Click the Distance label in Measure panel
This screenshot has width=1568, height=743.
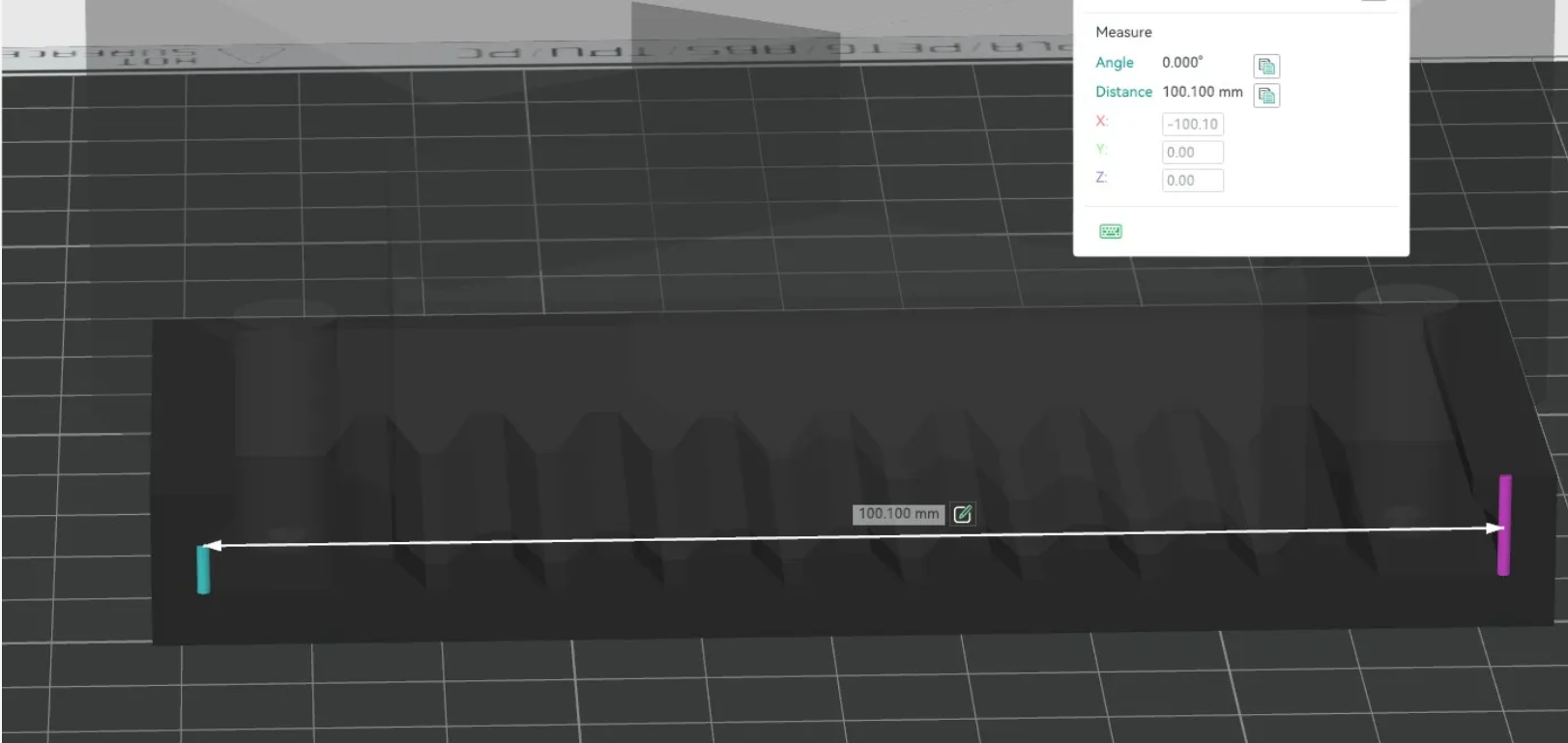pyautogui.click(x=1123, y=92)
